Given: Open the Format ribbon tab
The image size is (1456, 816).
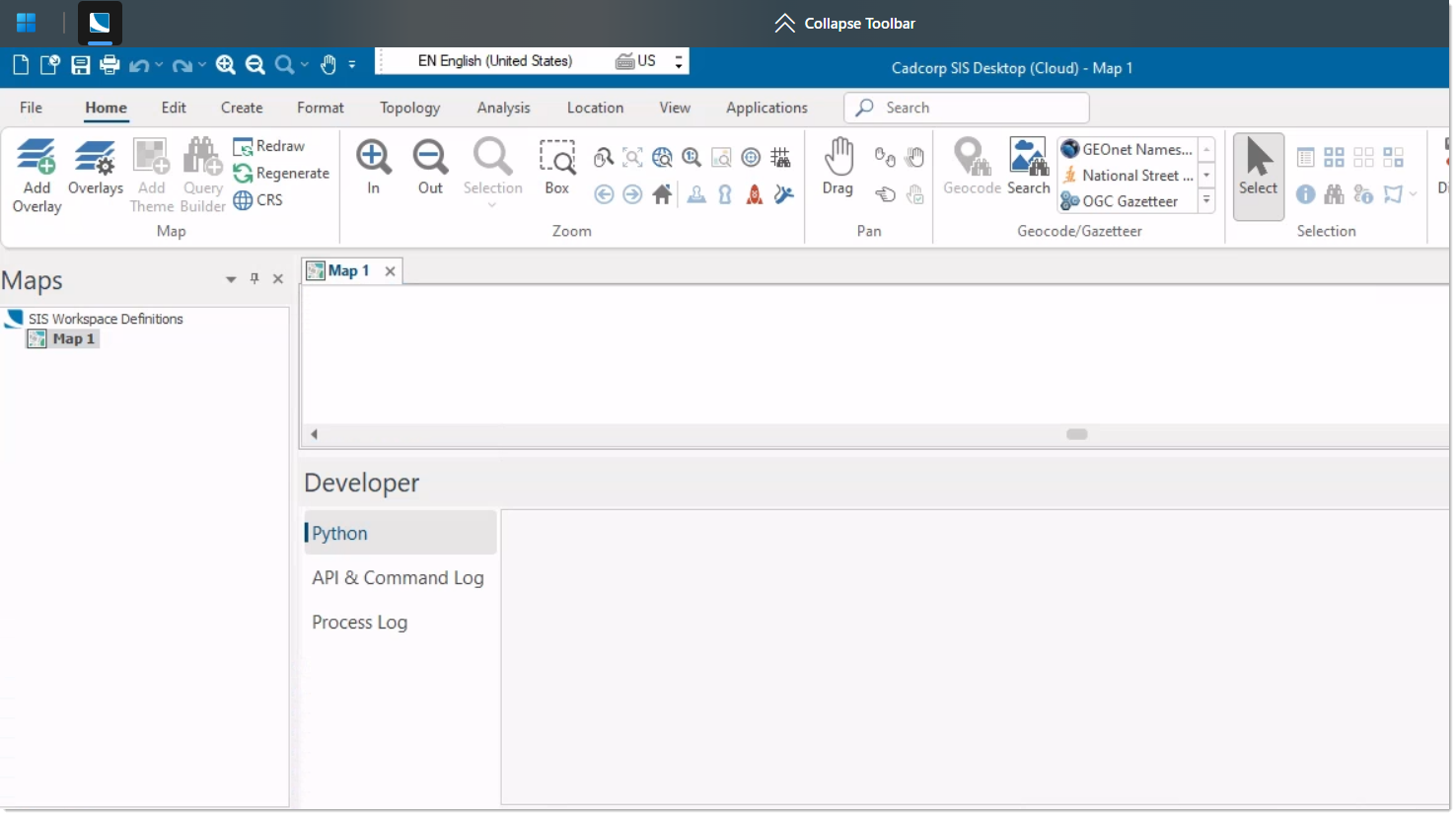Looking at the screenshot, I should [321, 108].
